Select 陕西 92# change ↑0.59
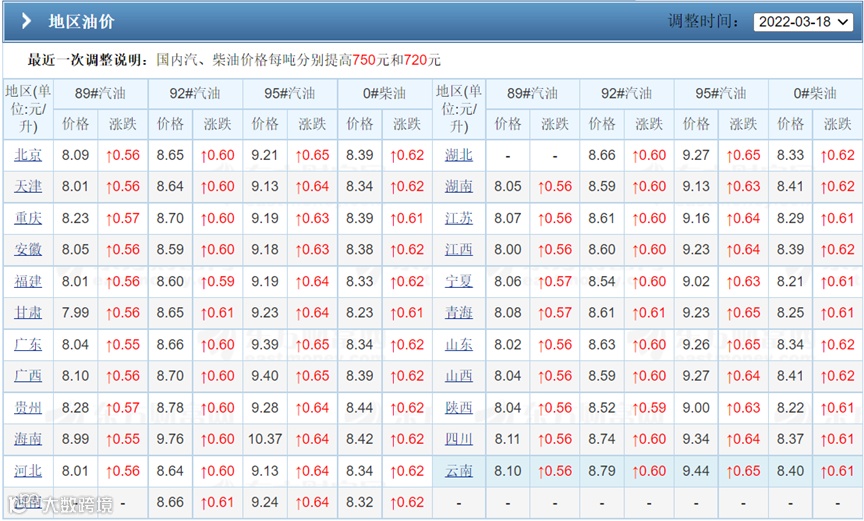Viewport: 864px width, 521px height. click(x=649, y=408)
